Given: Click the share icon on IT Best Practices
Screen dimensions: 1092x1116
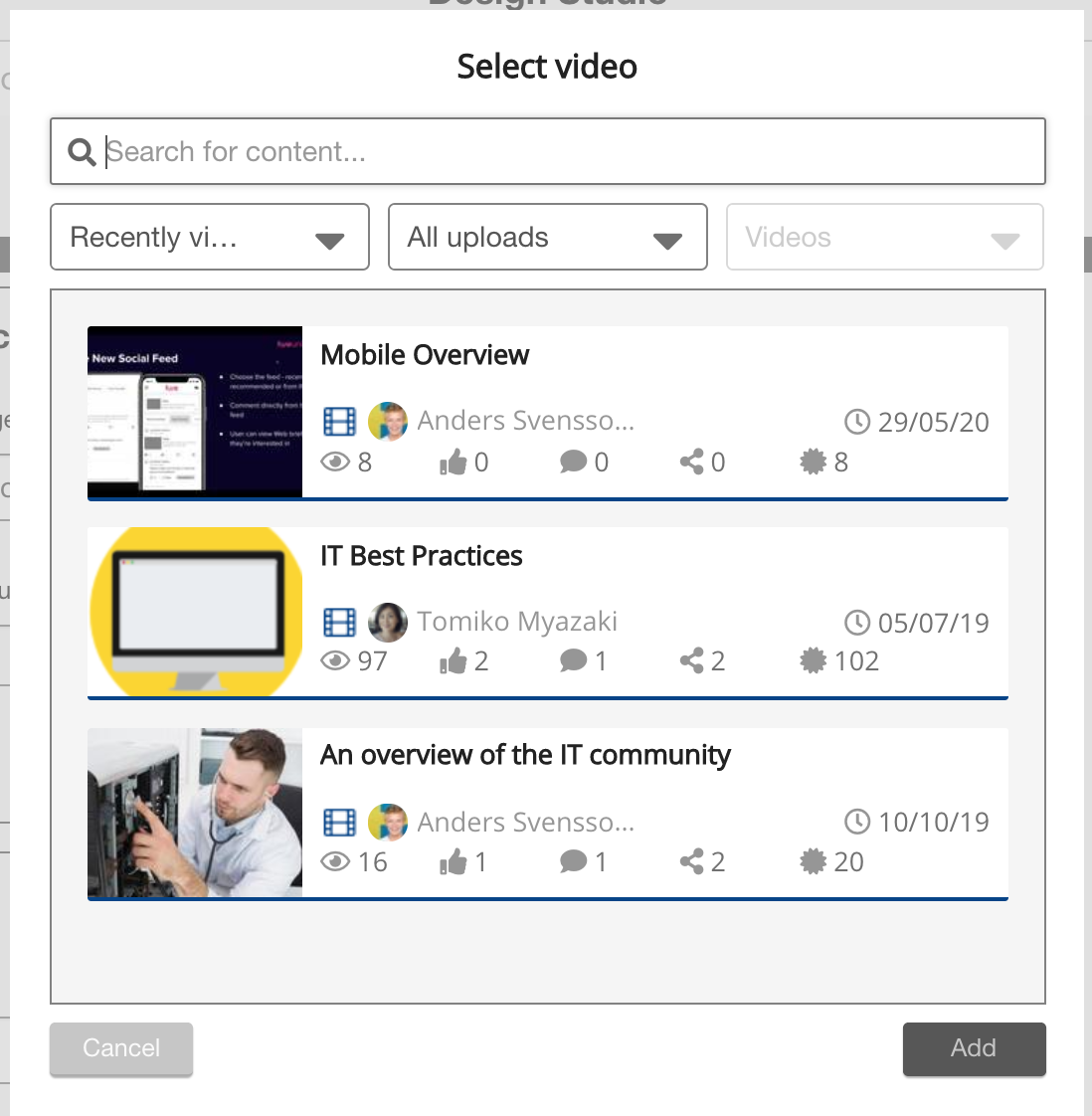Looking at the screenshot, I should (692, 661).
